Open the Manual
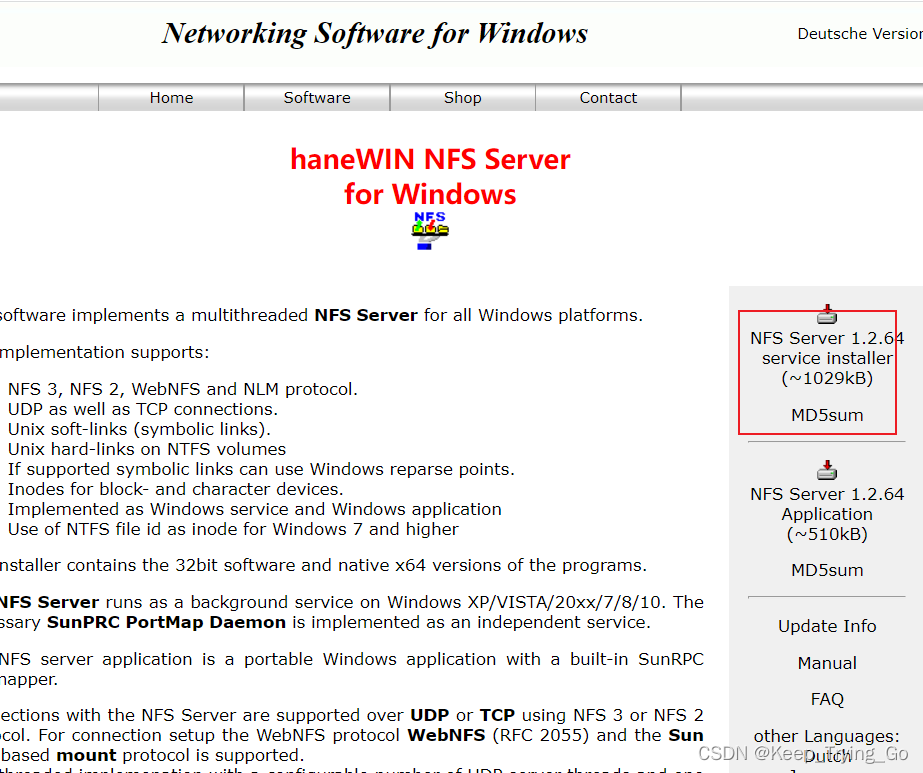This screenshot has width=923, height=773. click(x=826, y=662)
